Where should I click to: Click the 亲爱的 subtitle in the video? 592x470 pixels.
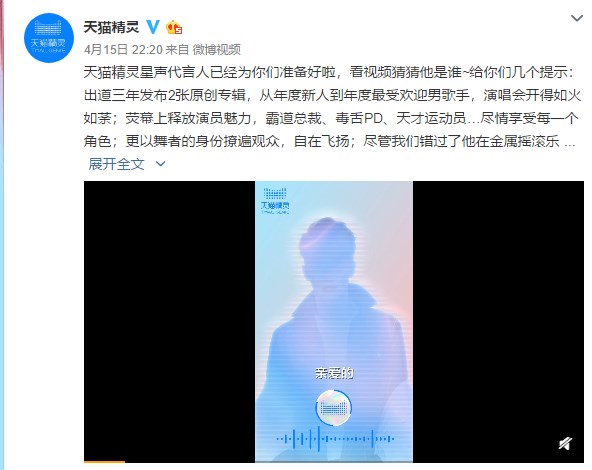pos(334,373)
